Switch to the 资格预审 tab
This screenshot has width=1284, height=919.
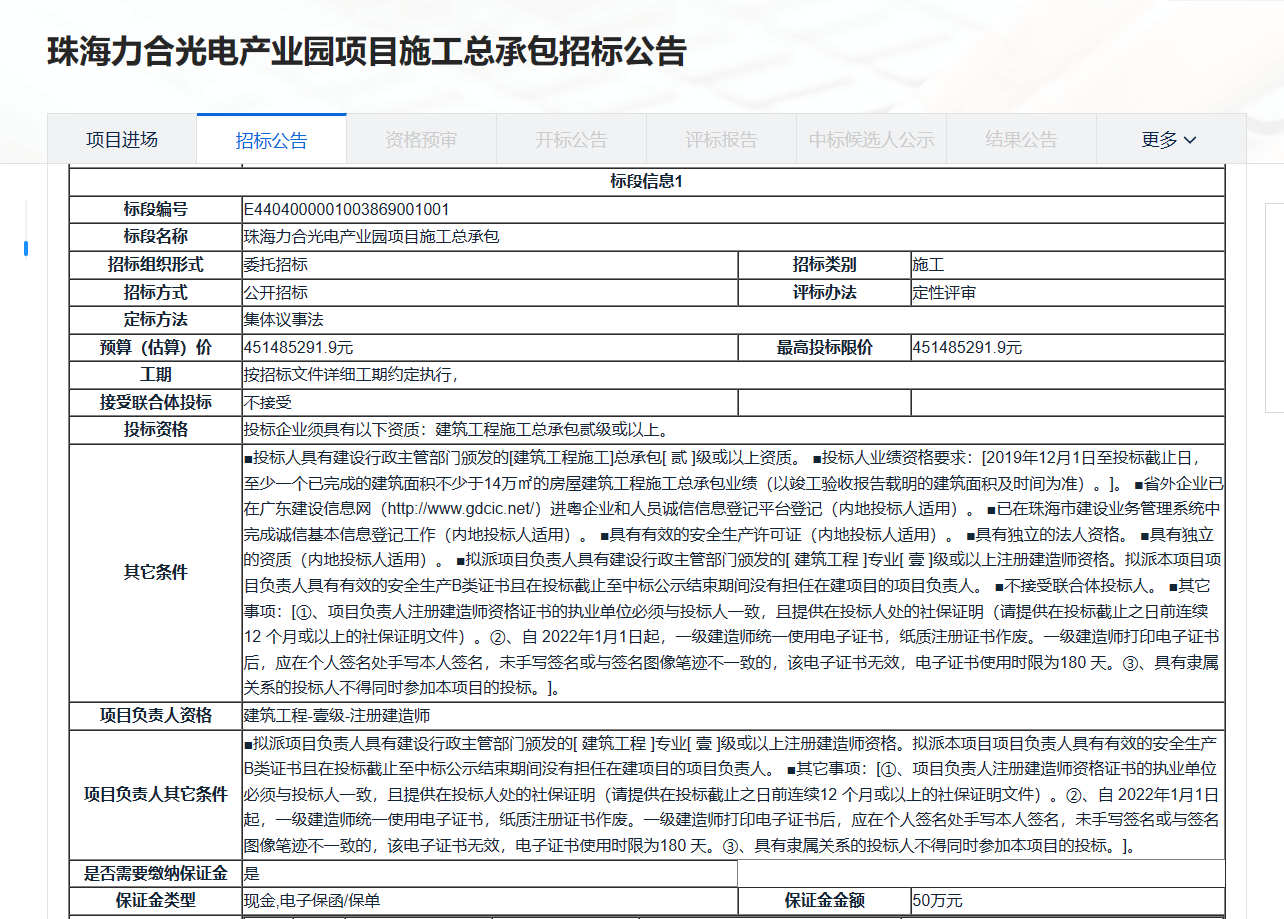421,140
